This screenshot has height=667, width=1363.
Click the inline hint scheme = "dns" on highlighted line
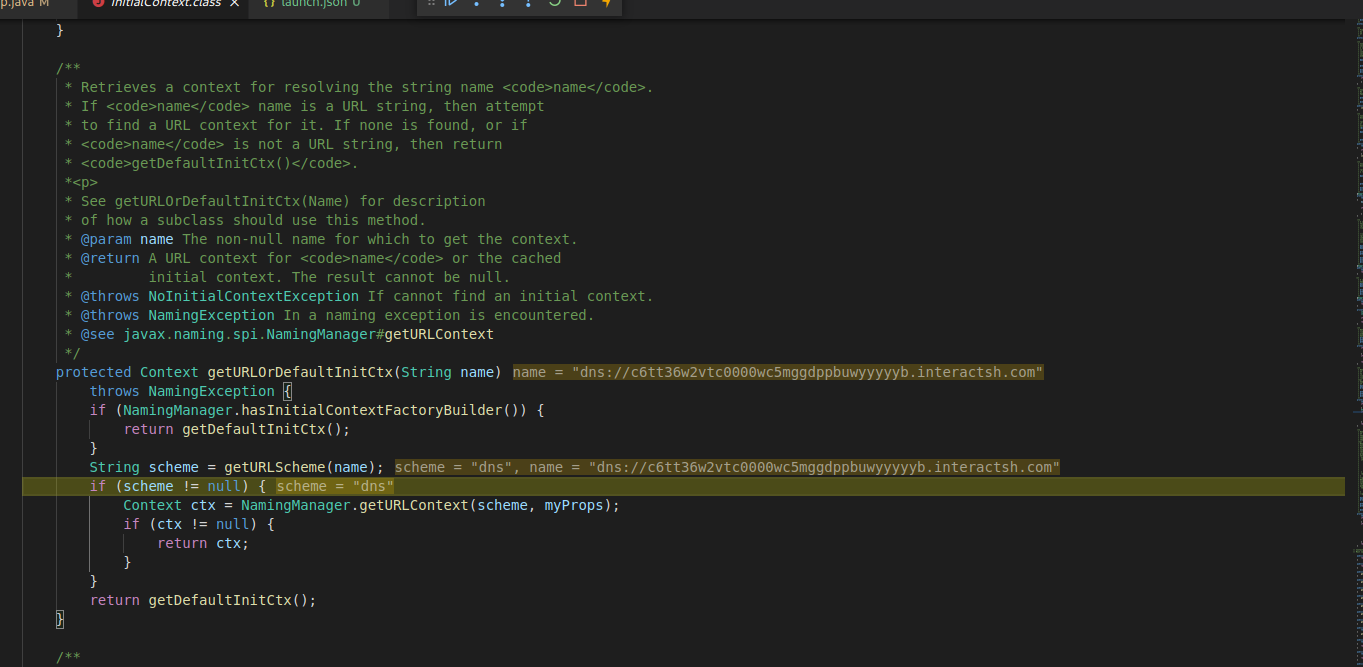tap(335, 486)
